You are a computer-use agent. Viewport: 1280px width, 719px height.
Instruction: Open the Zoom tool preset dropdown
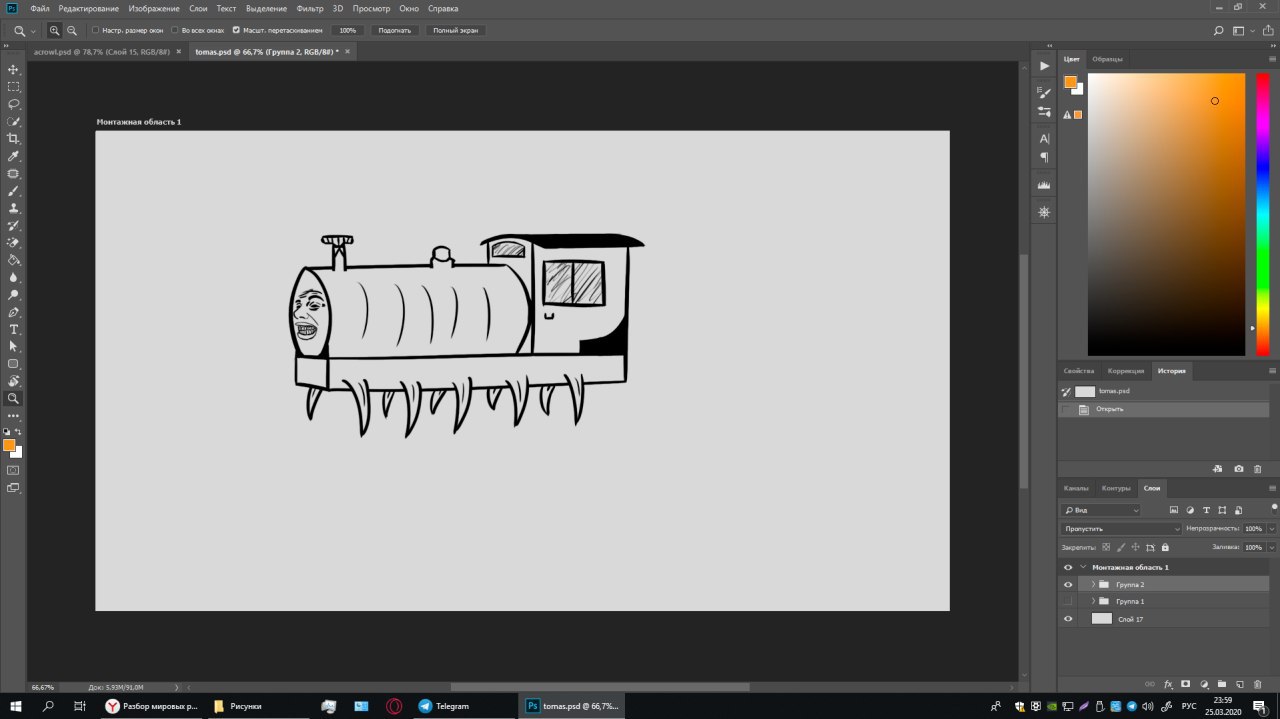(34, 31)
